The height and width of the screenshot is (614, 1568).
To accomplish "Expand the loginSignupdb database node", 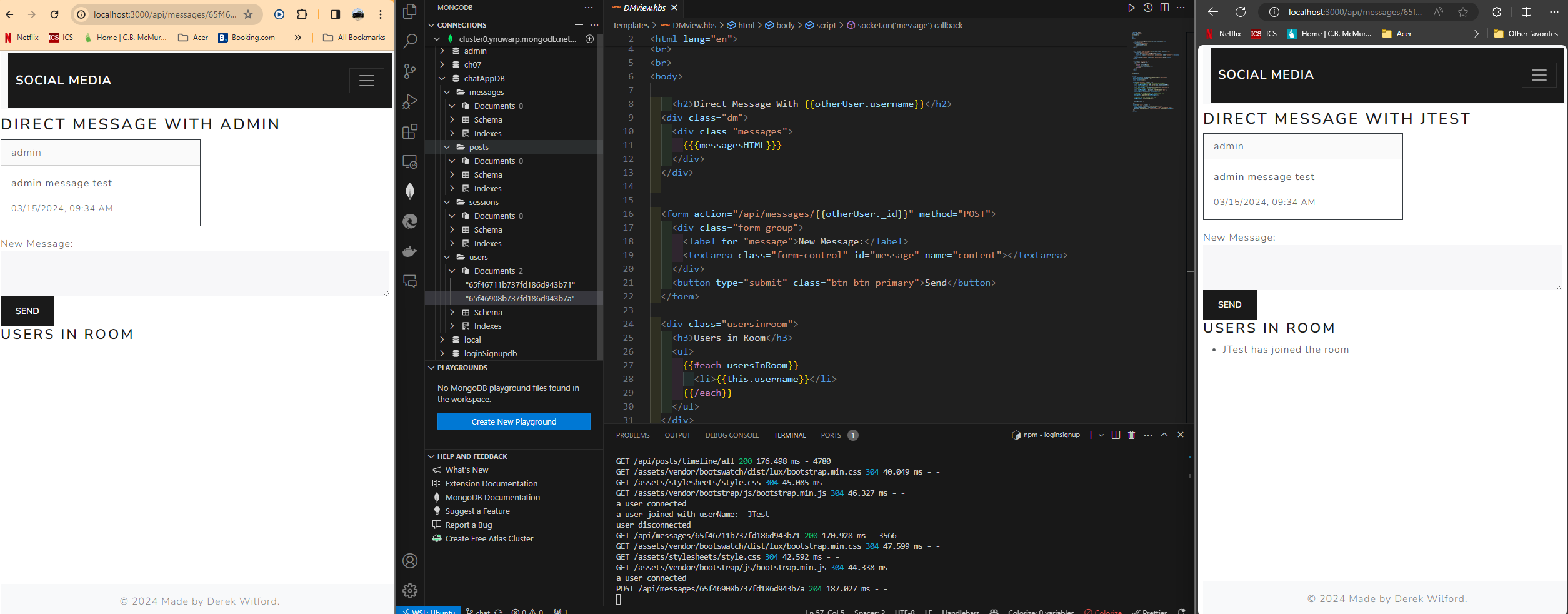I will (442, 353).
